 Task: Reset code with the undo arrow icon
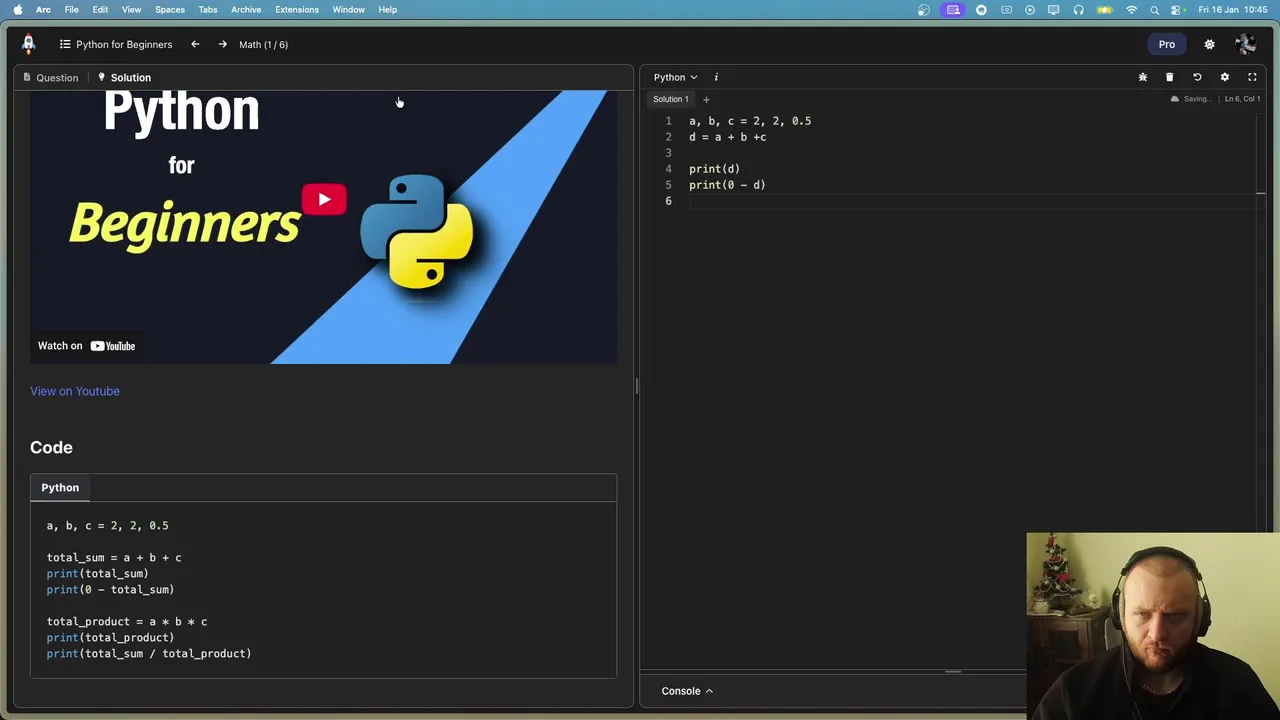point(1197,77)
